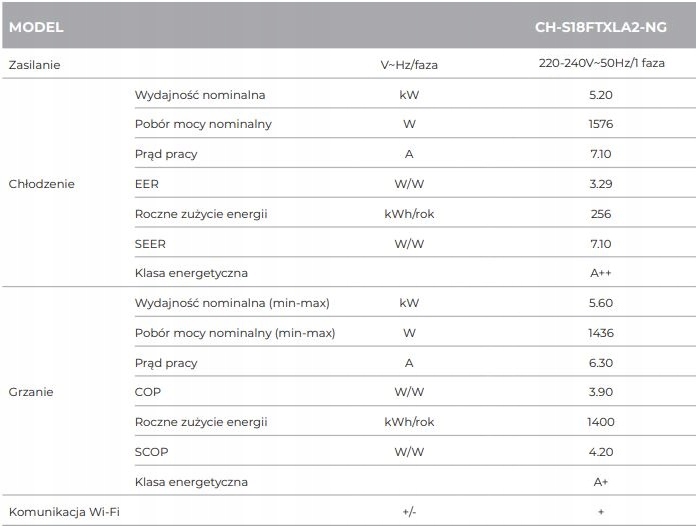Click the COP value 3.90

[601, 392]
